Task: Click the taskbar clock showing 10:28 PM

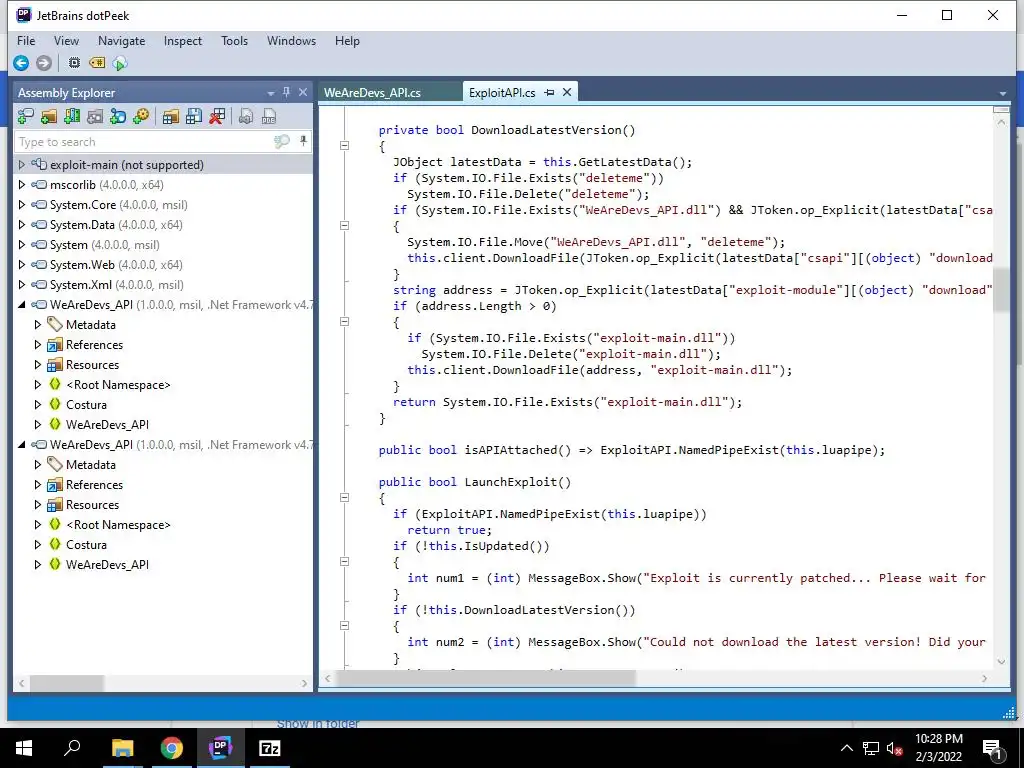Action: click(938, 748)
